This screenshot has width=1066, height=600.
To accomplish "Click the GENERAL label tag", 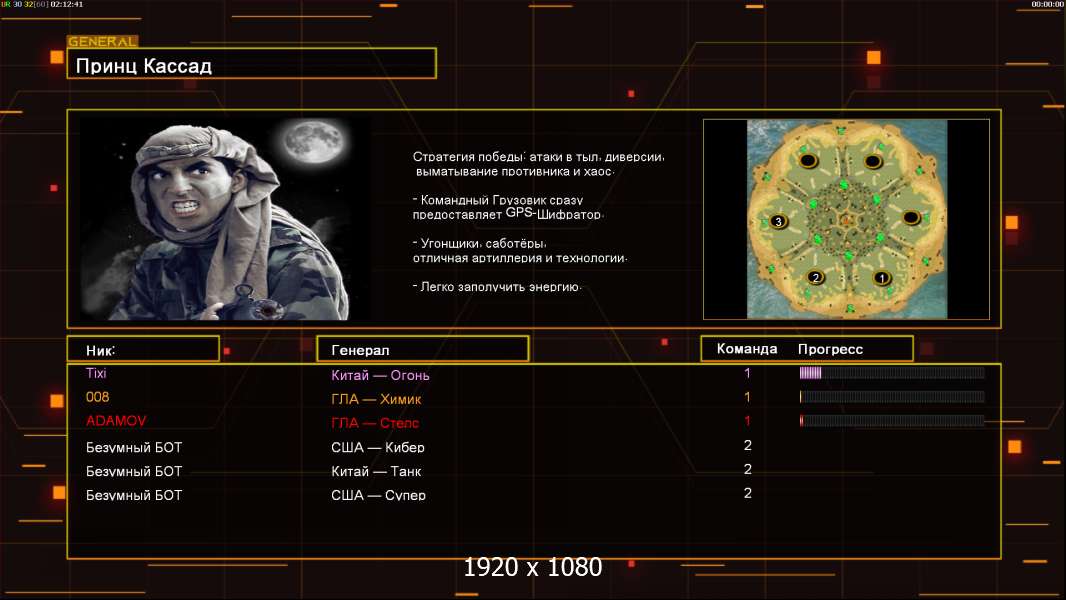I will 103,41.
